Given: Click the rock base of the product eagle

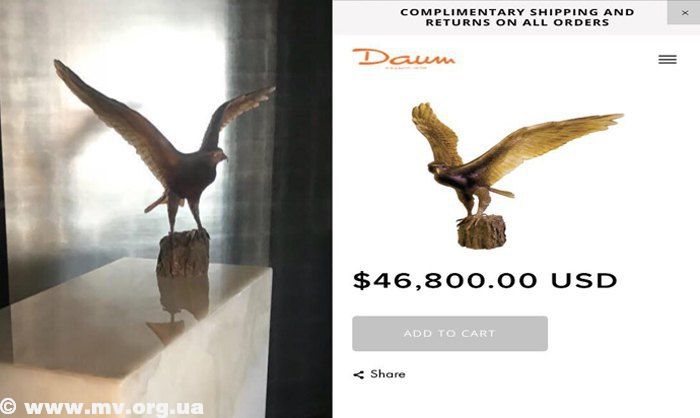Looking at the screenshot, I should coord(481,232).
